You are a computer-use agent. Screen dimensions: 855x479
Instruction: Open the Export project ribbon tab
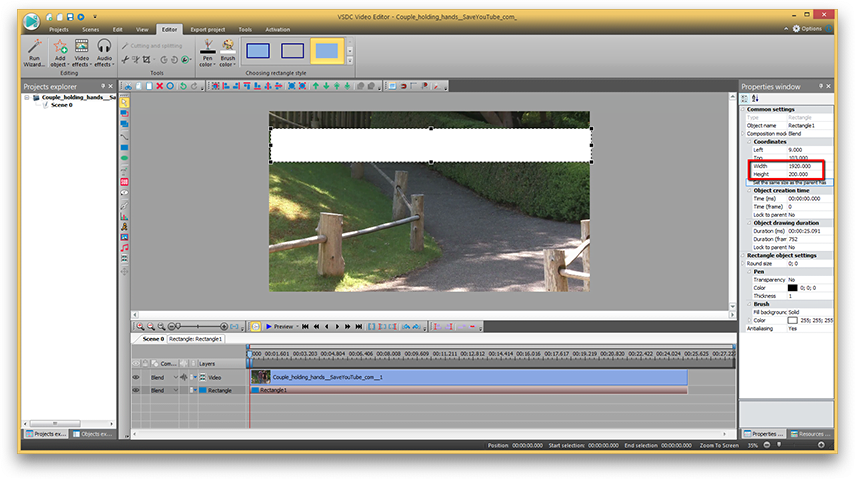[x=208, y=29]
